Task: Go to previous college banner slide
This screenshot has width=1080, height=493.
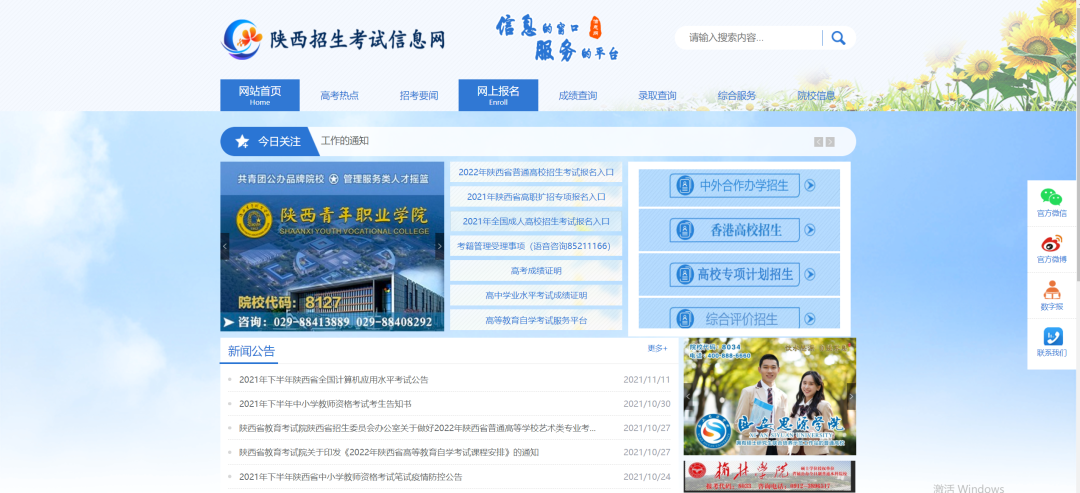Action: coord(225,246)
